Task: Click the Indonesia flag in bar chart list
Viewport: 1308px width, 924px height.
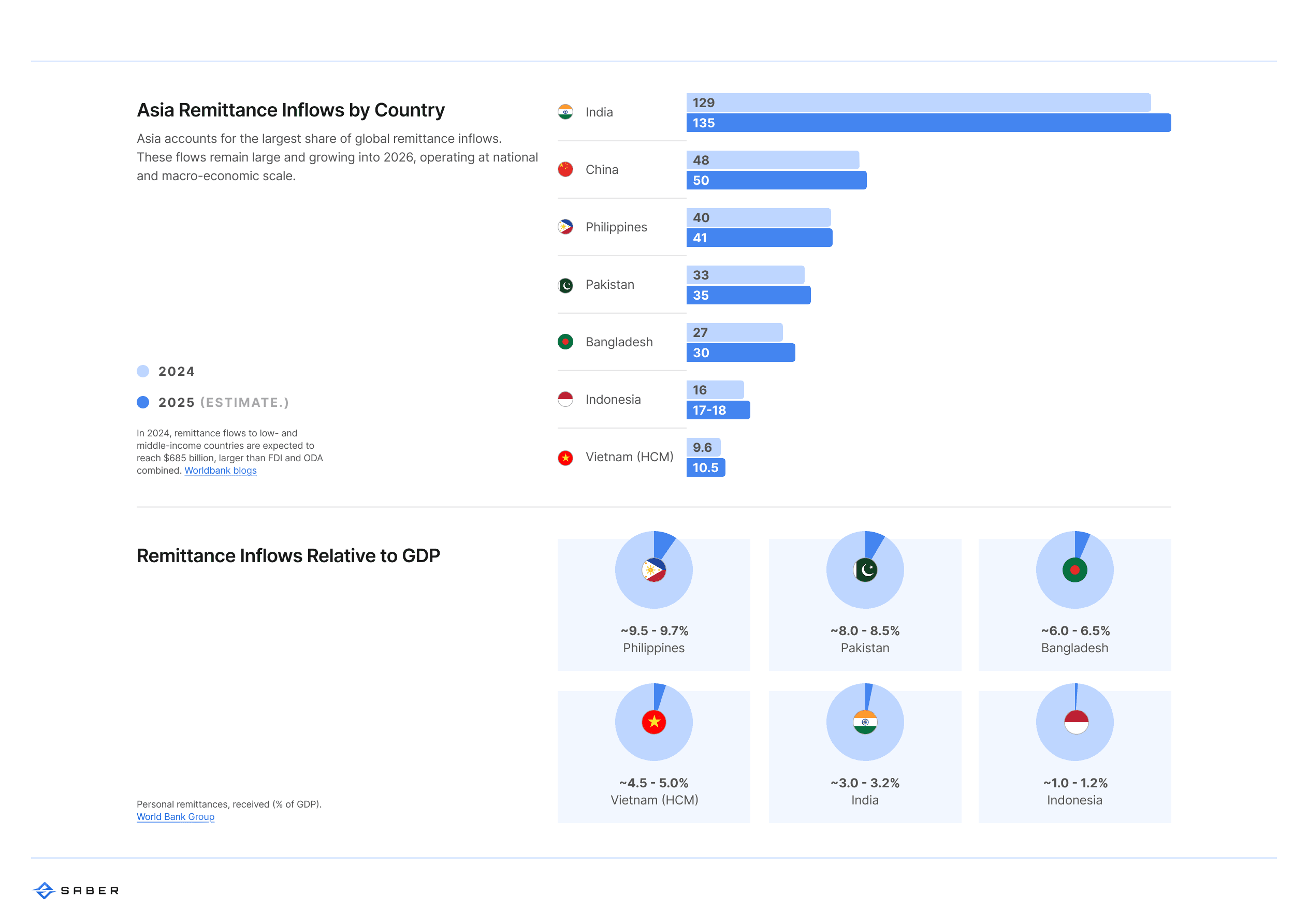Action: click(x=565, y=399)
